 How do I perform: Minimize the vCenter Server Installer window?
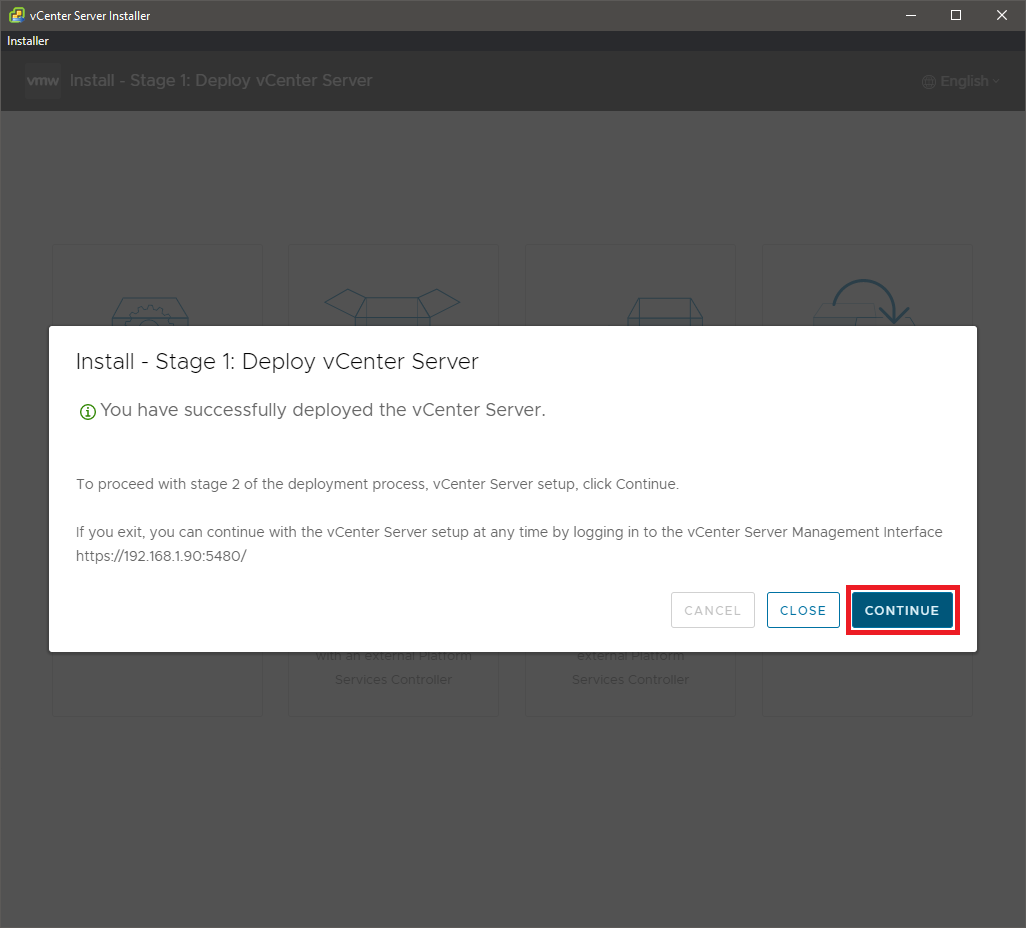(910, 15)
